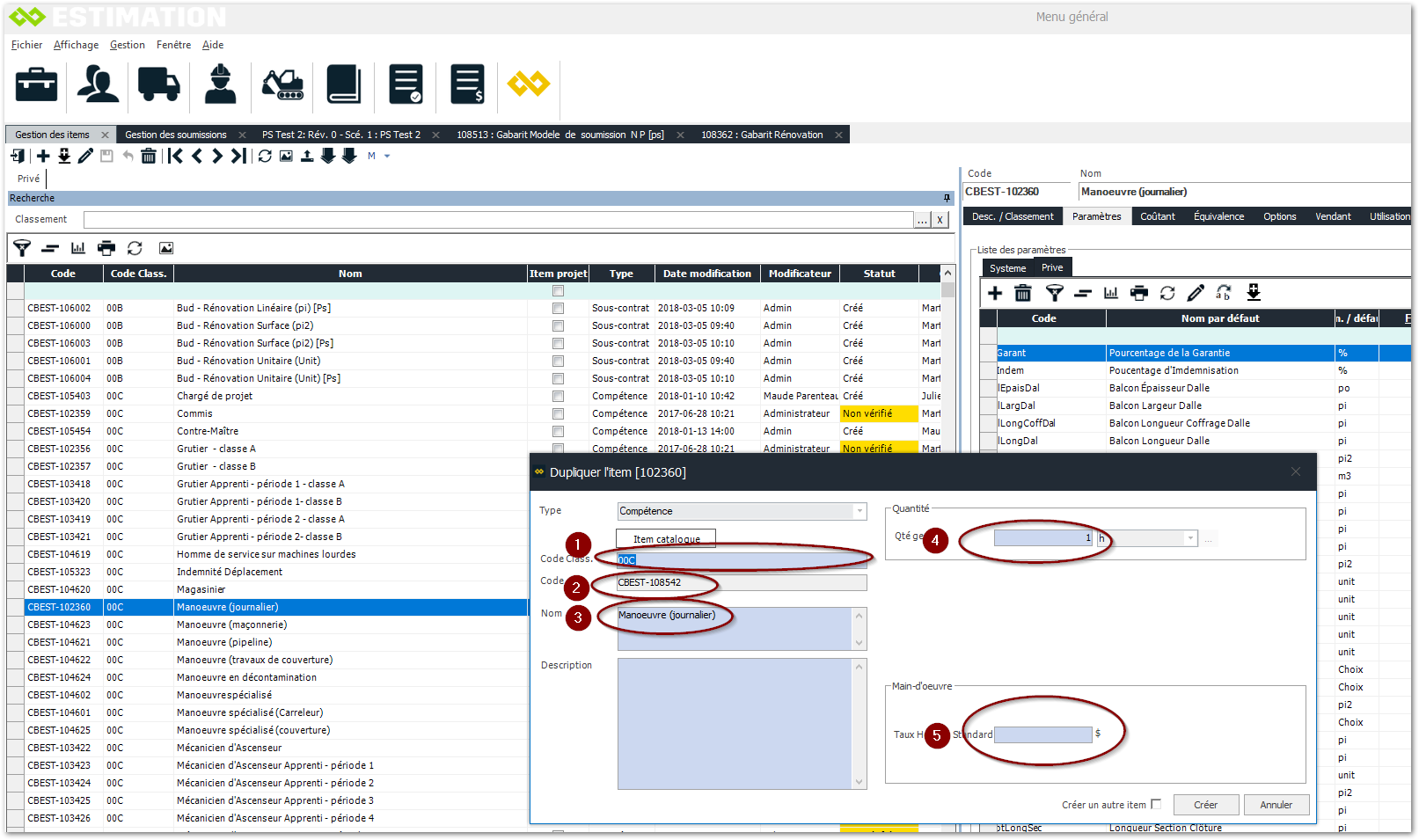Screen dimensions: 1419x840
Task: Jump to first record with the arrow
Action: coord(176,156)
